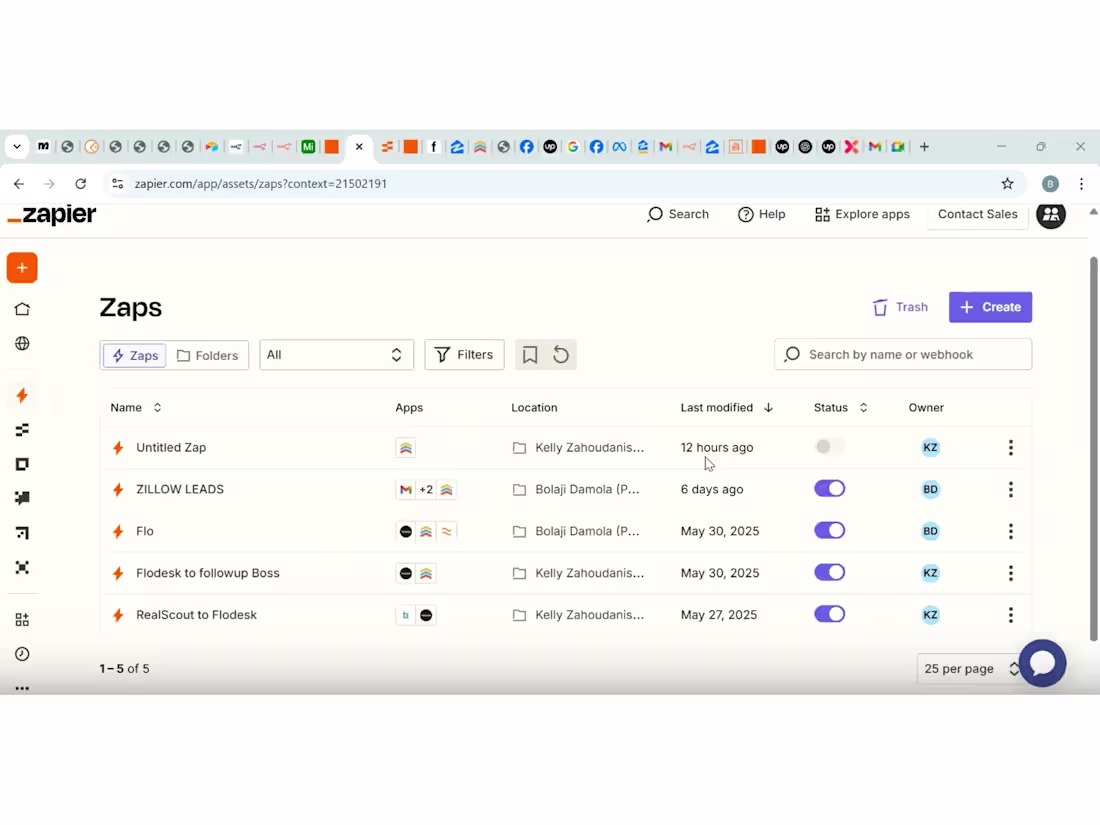
Task: Click the three-dots more icon in sidebar
Action: tap(22, 688)
